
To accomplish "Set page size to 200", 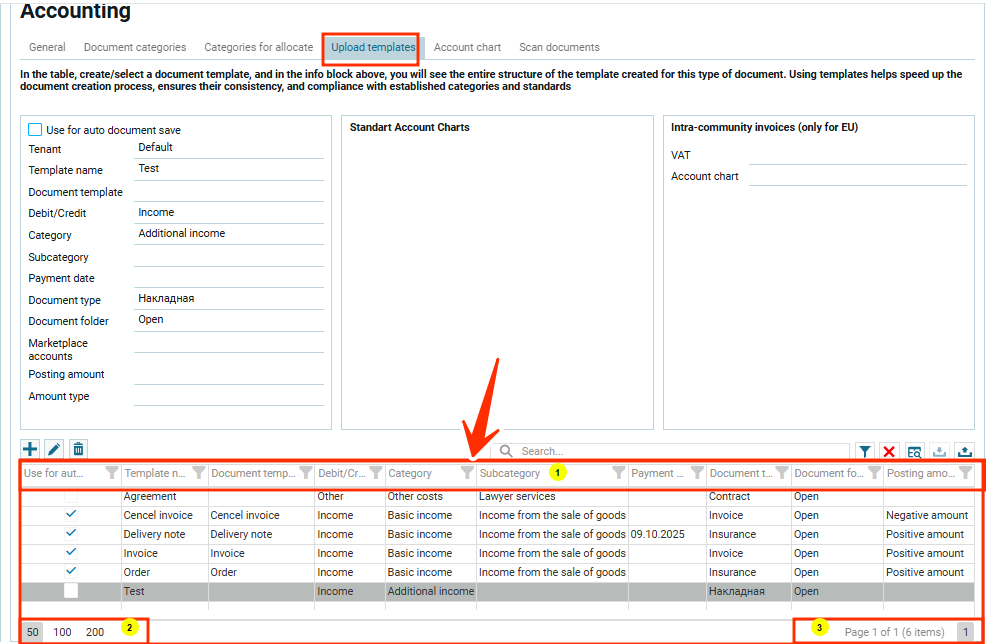I will 95,632.
